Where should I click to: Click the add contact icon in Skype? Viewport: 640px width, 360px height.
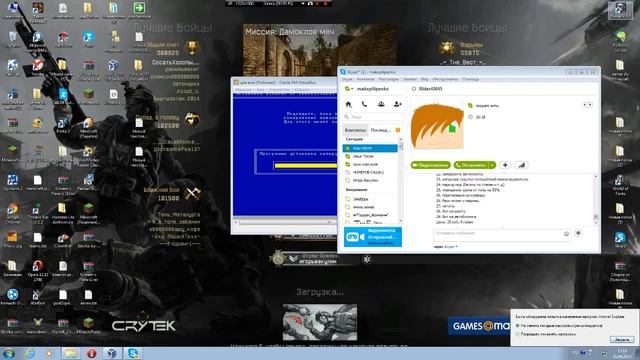[x=397, y=104]
